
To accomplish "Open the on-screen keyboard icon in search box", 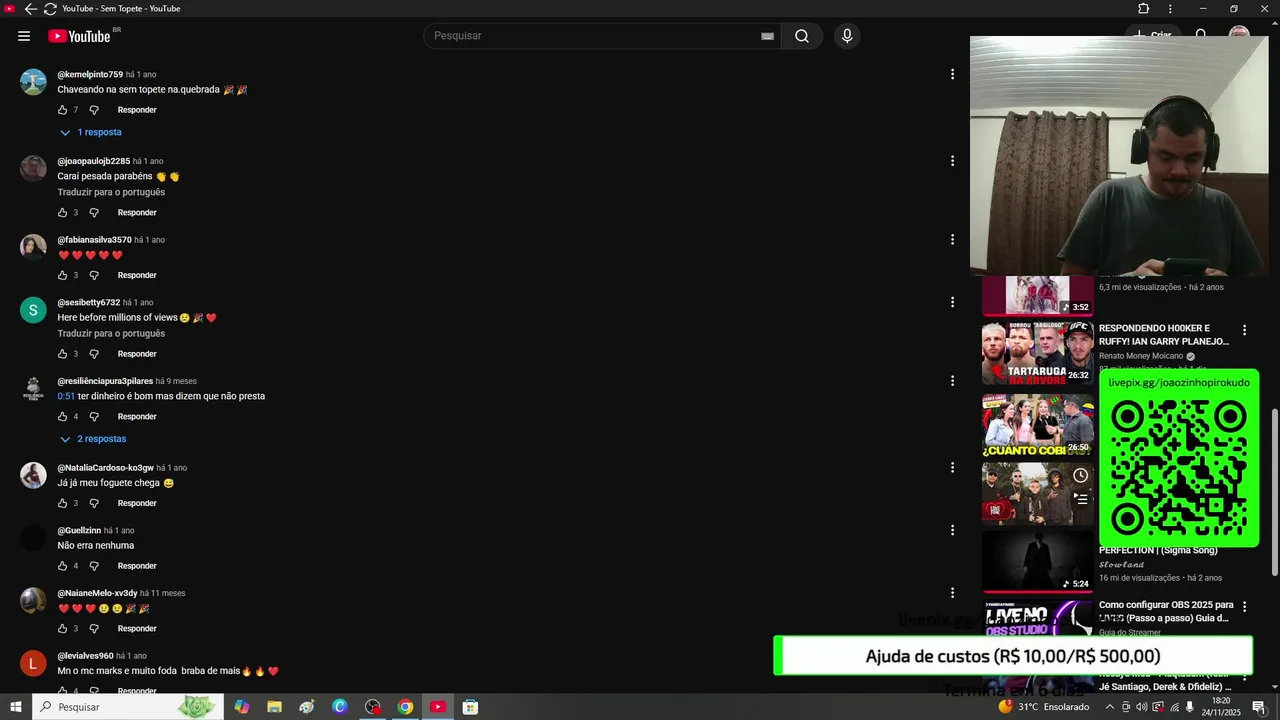I will point(767,36).
